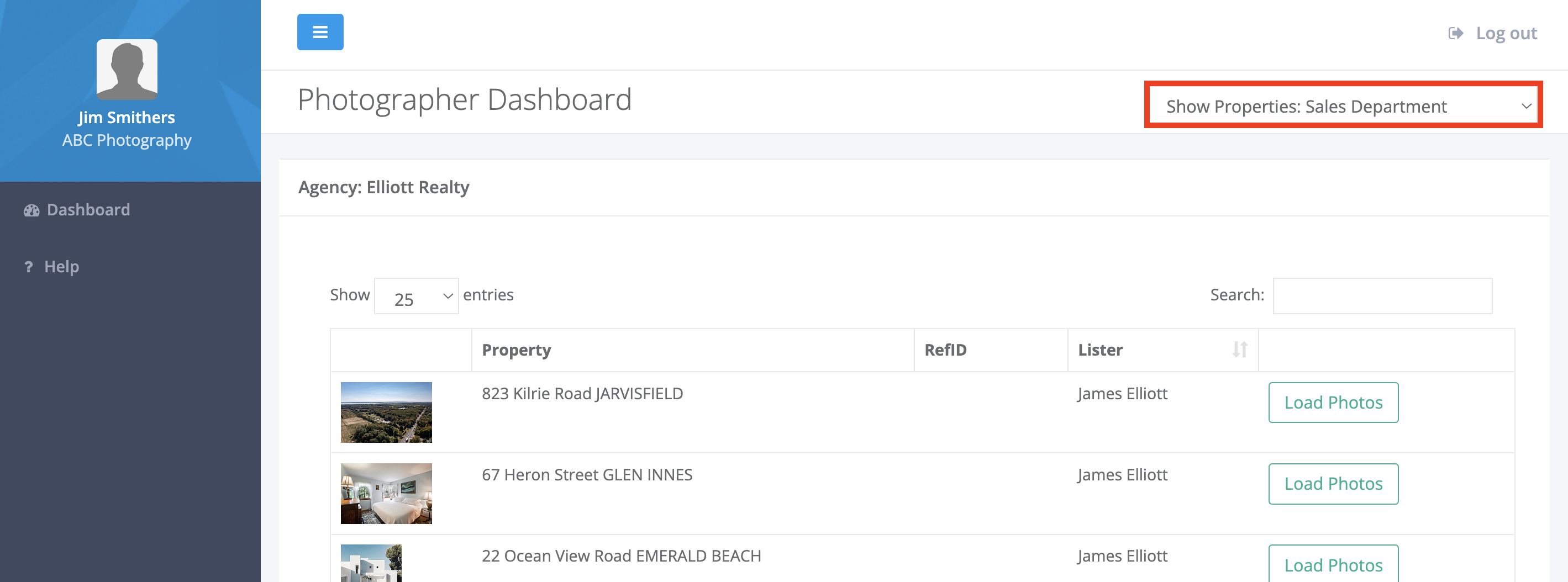Viewport: 1568px width, 582px height.
Task: Load photos for 823 Kilrie Road
Action: (1333, 403)
